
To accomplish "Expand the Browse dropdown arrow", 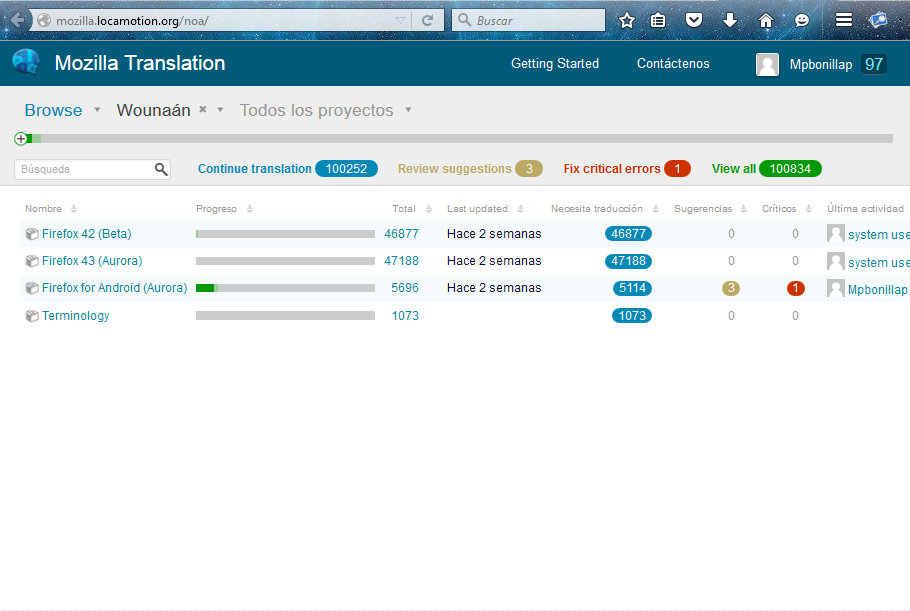I will point(98,110).
